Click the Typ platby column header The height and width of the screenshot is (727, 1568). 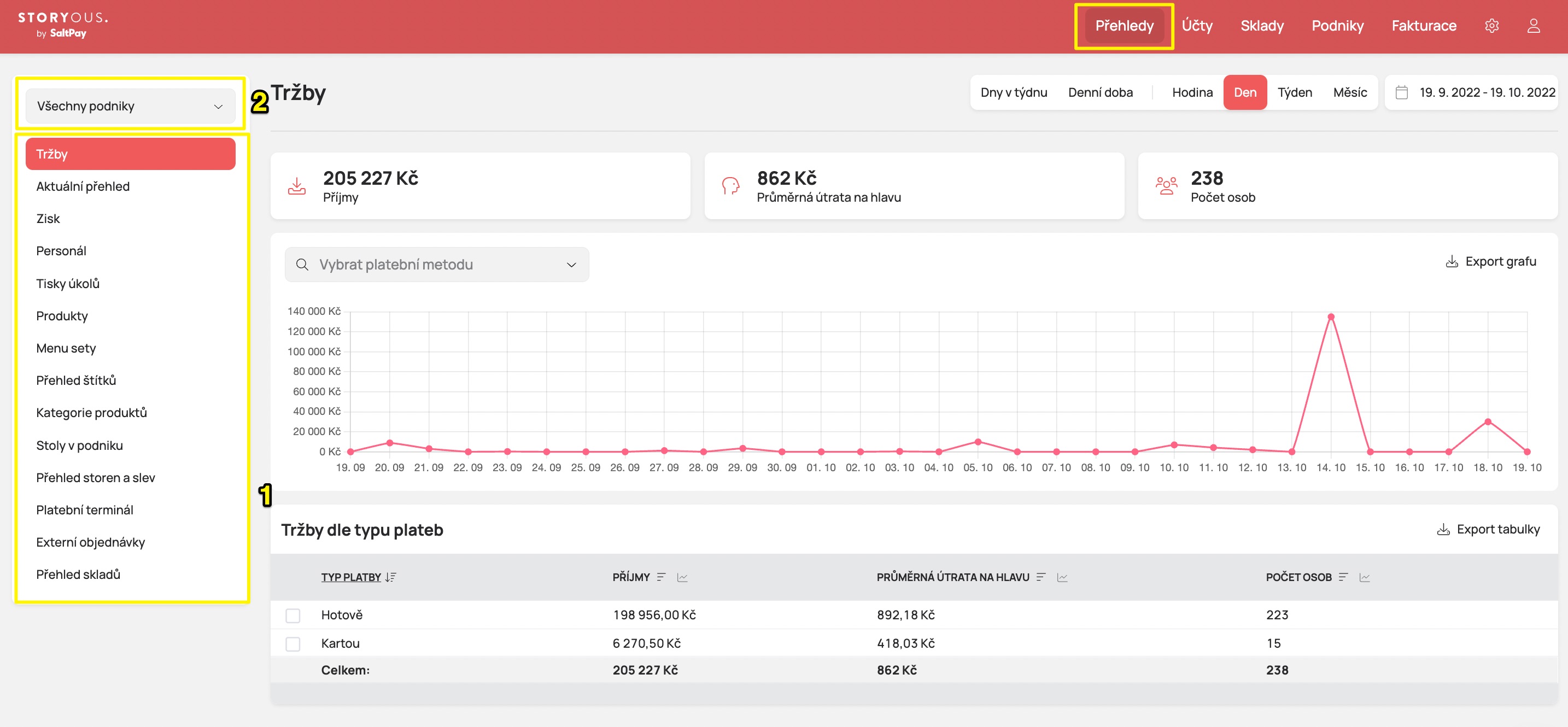coord(350,577)
